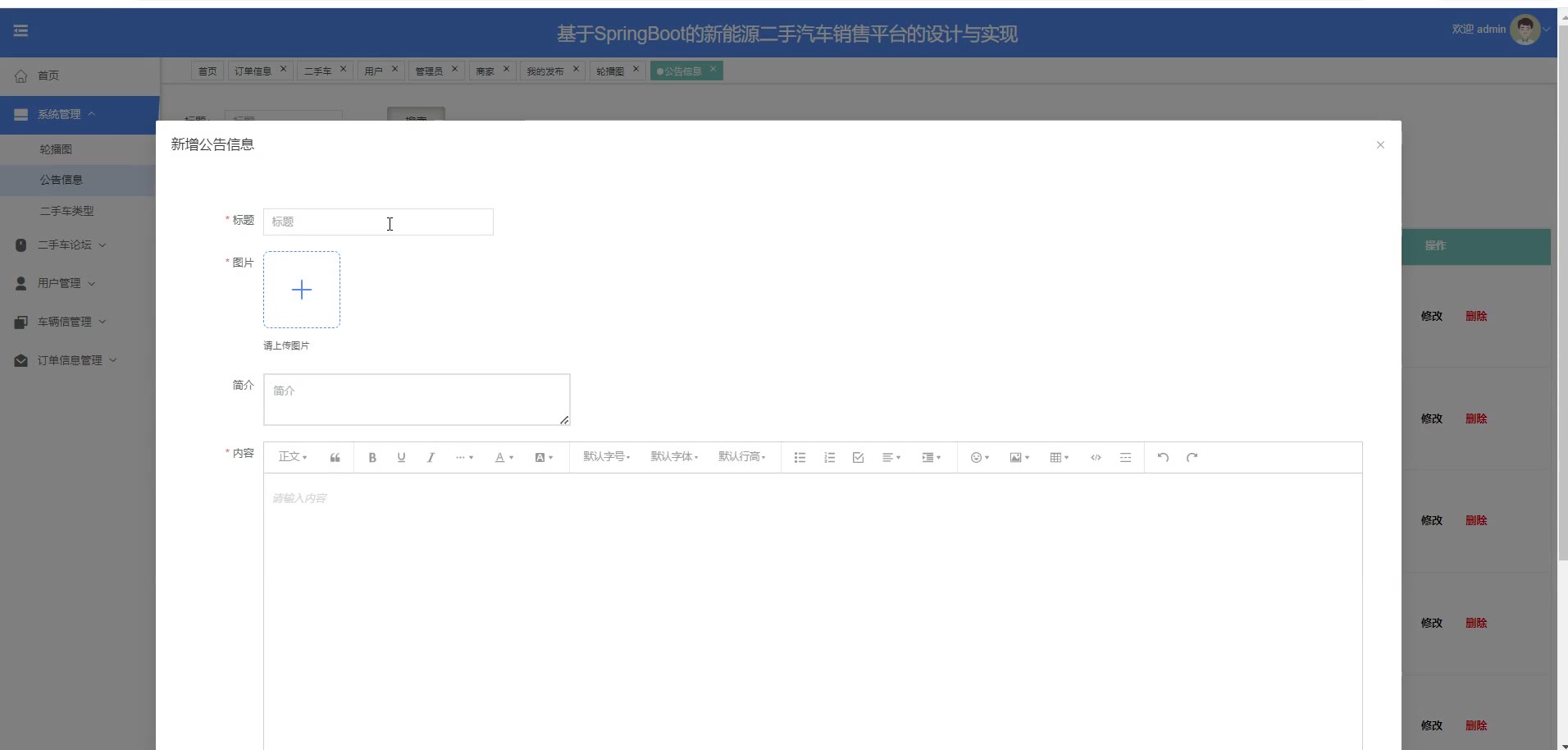The height and width of the screenshot is (750, 1568).
Task: Open the indent options dropdown
Action: 932,458
